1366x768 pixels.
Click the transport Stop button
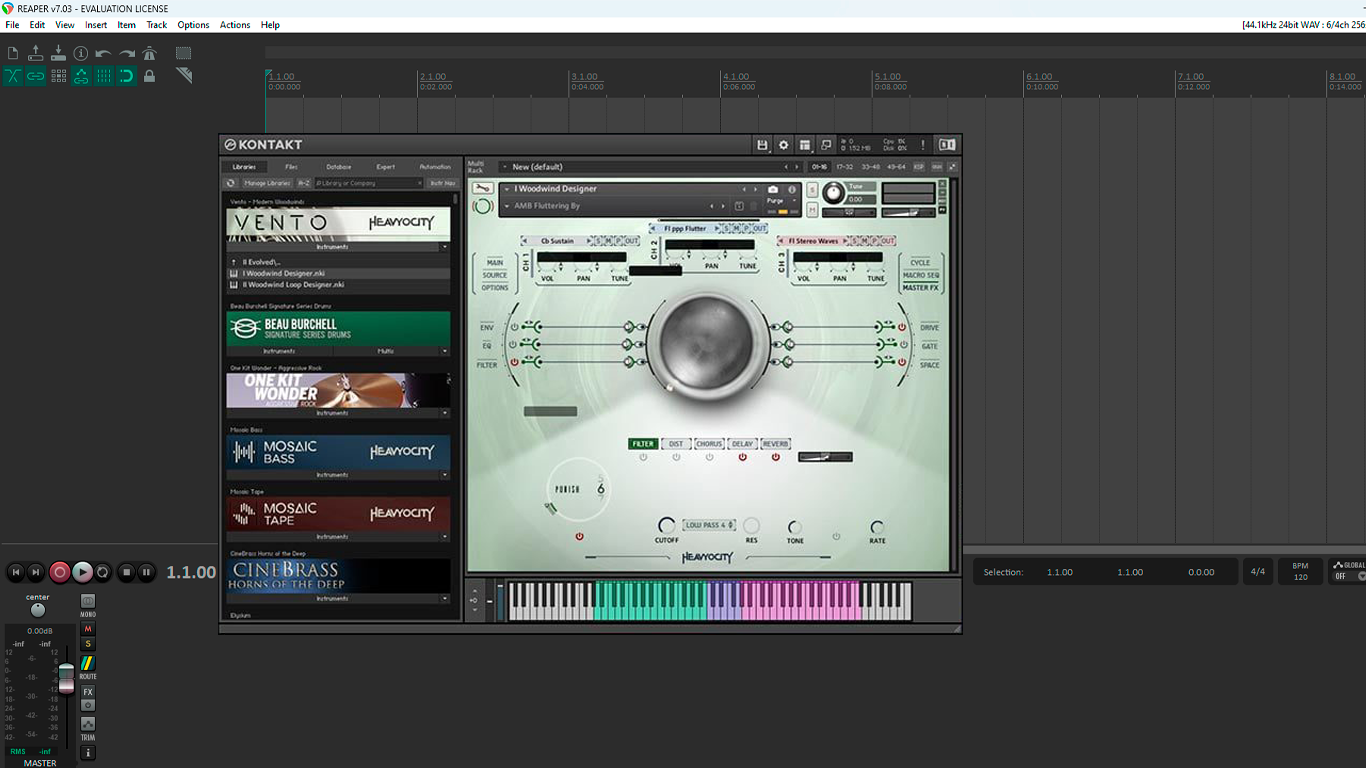[126, 572]
